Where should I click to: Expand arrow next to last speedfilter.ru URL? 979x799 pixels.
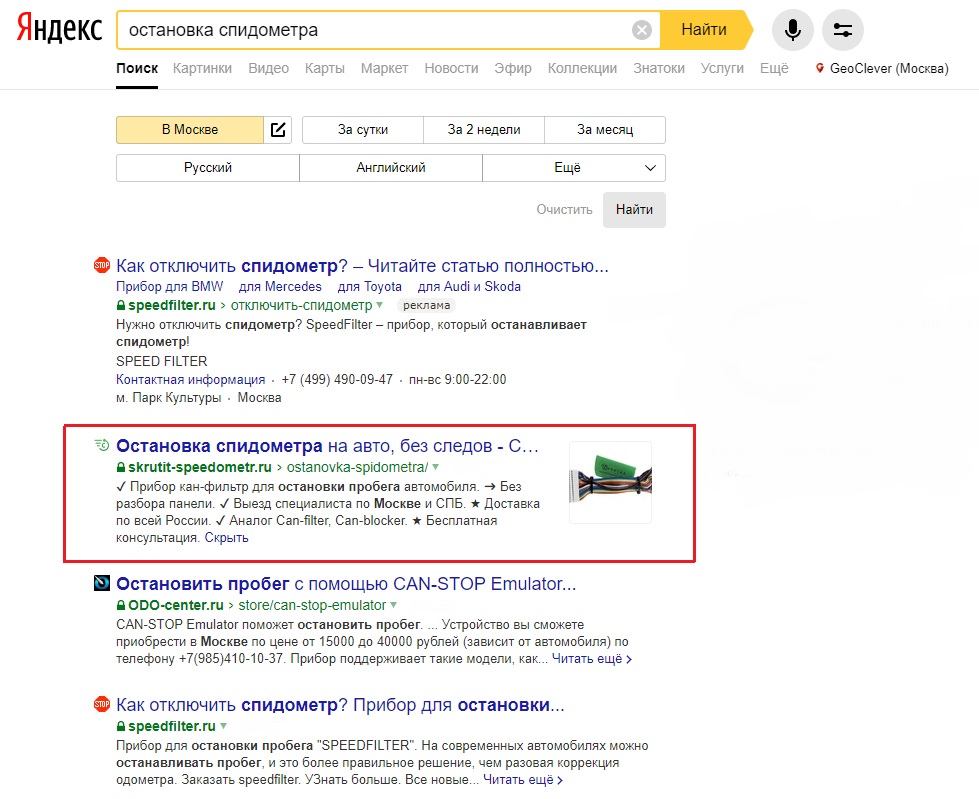pyautogui.click(x=223, y=727)
